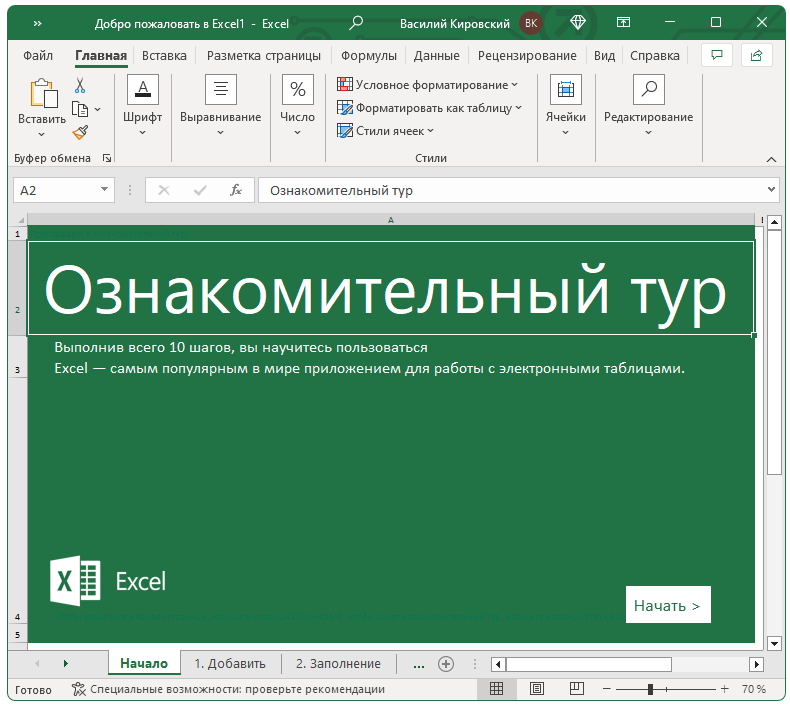Image resolution: width=790 pixels, height=706 pixels.
Task: Open the Name Box dropdown arrow
Action: (106, 190)
